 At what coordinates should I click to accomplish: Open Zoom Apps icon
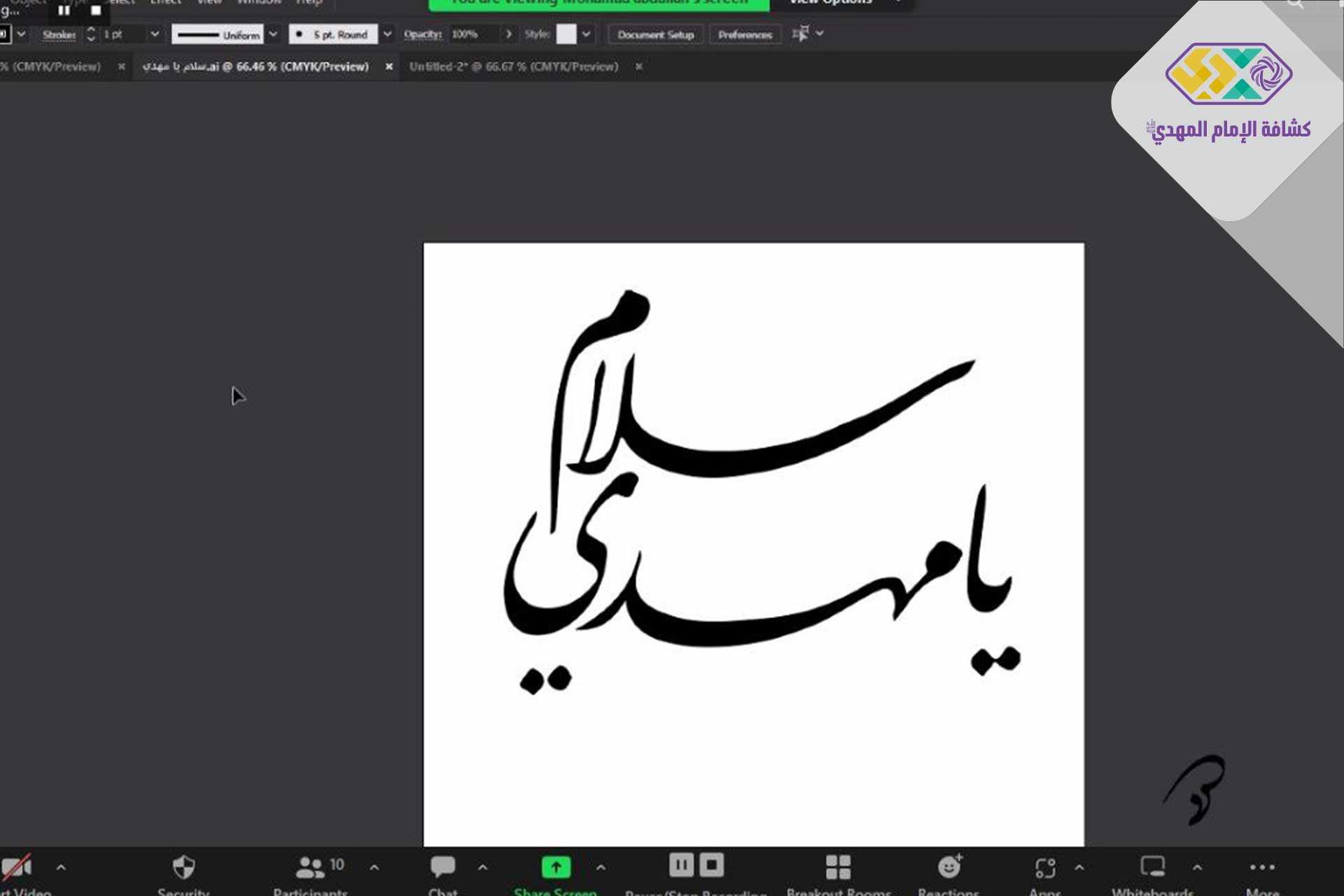(x=1045, y=868)
